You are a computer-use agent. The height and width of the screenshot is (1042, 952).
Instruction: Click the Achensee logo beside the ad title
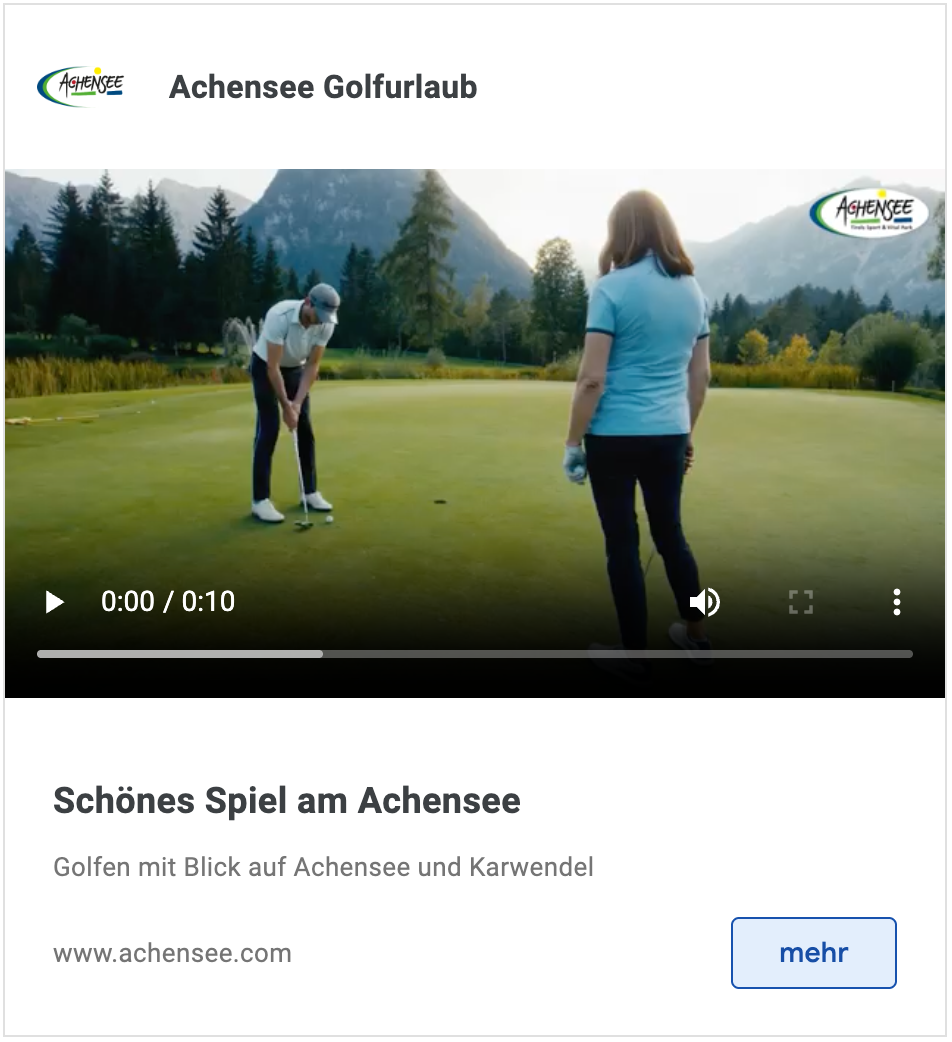click(80, 86)
